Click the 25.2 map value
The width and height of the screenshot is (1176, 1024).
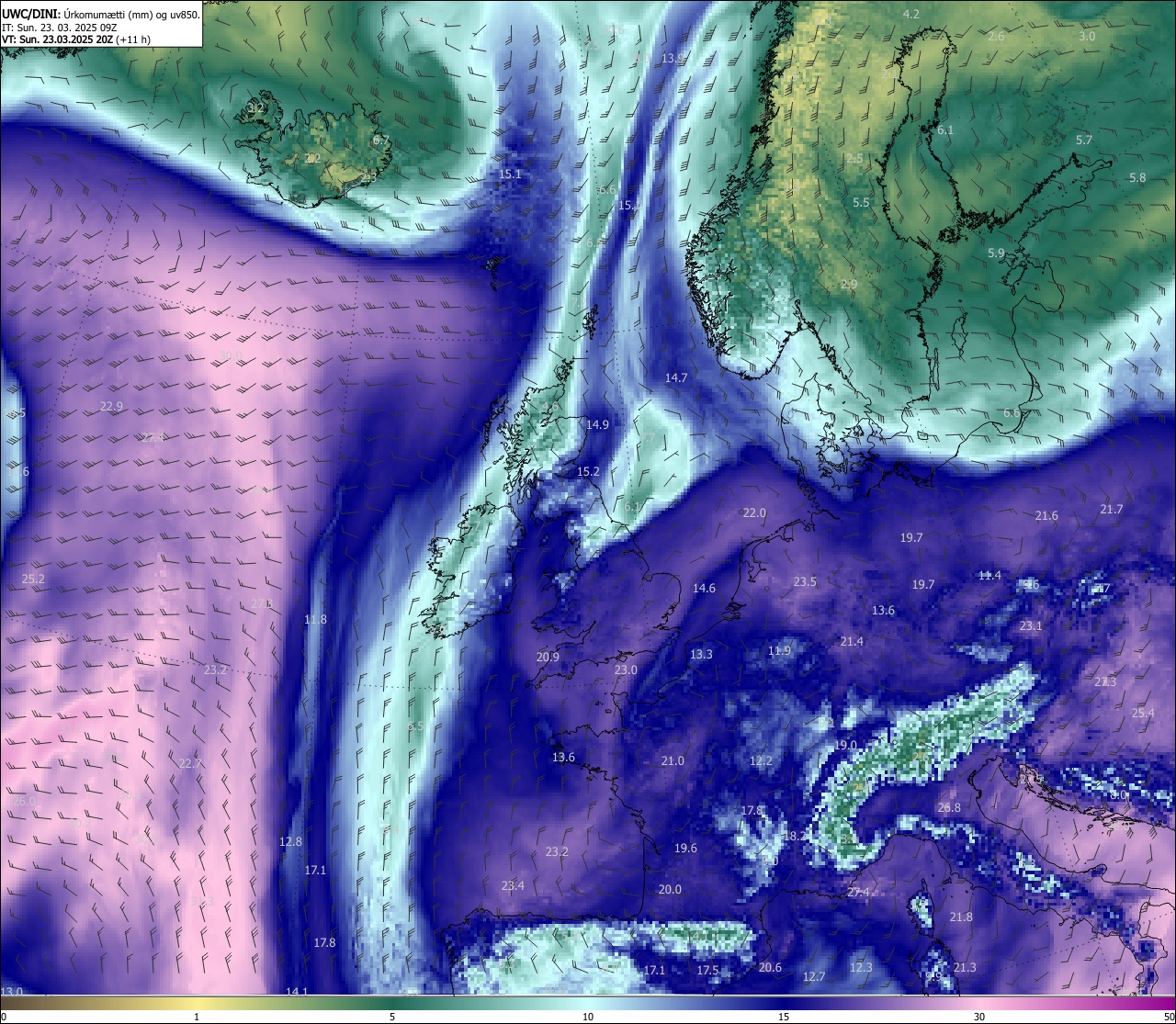click(33, 579)
